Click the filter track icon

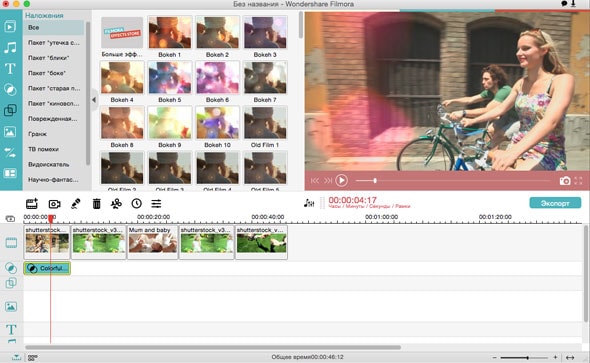coord(11,268)
